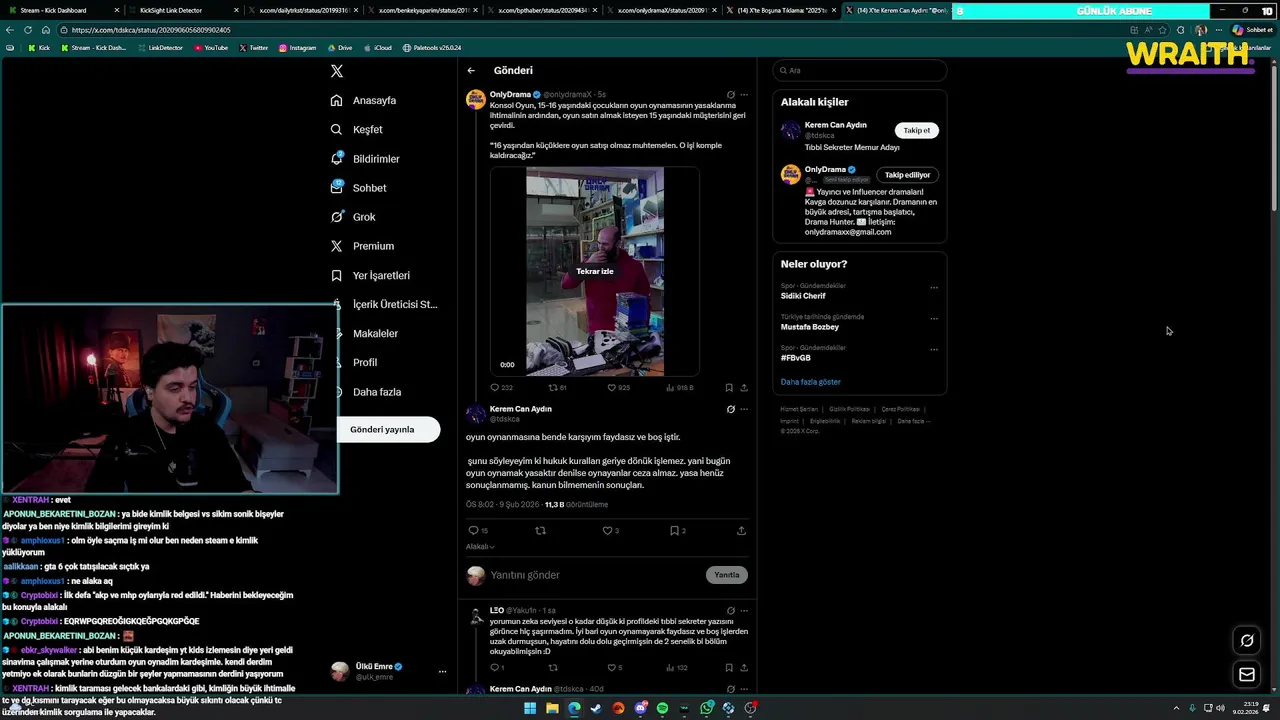Open the #FBvGB trending topic
The width and height of the screenshot is (1280, 720).
pos(796,357)
